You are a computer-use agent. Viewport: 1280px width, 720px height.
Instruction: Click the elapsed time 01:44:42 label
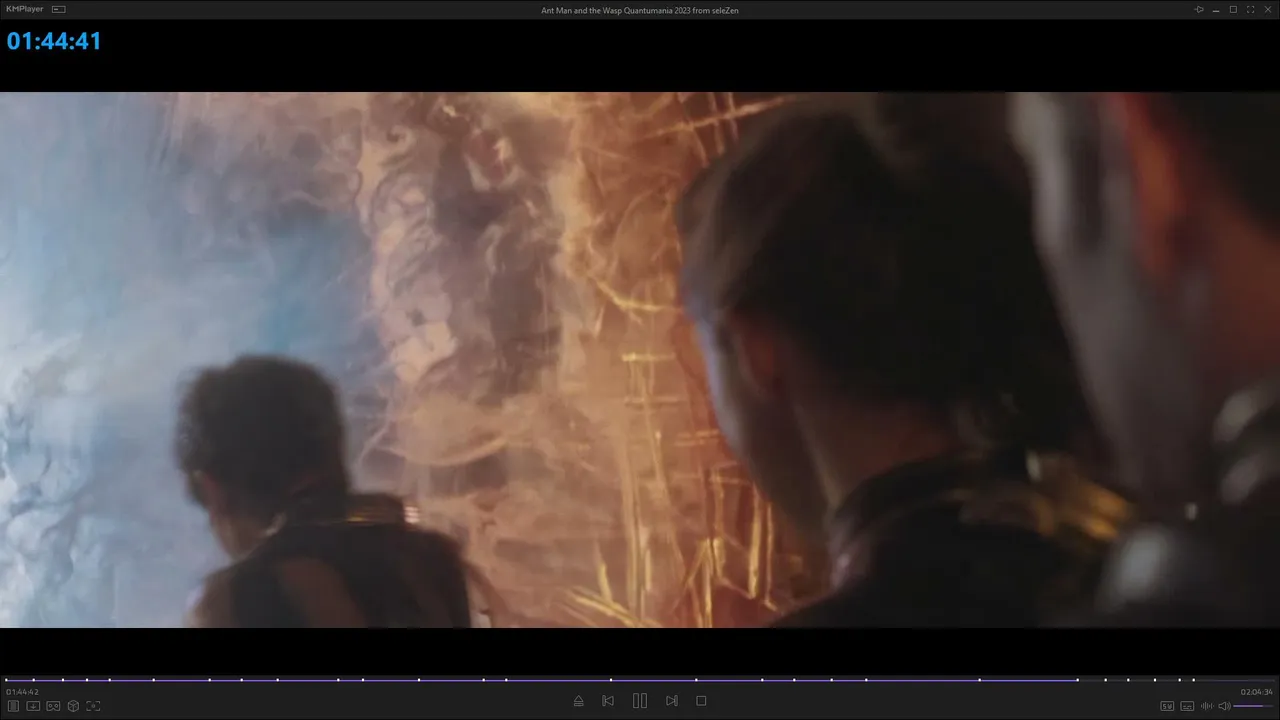pos(22,692)
